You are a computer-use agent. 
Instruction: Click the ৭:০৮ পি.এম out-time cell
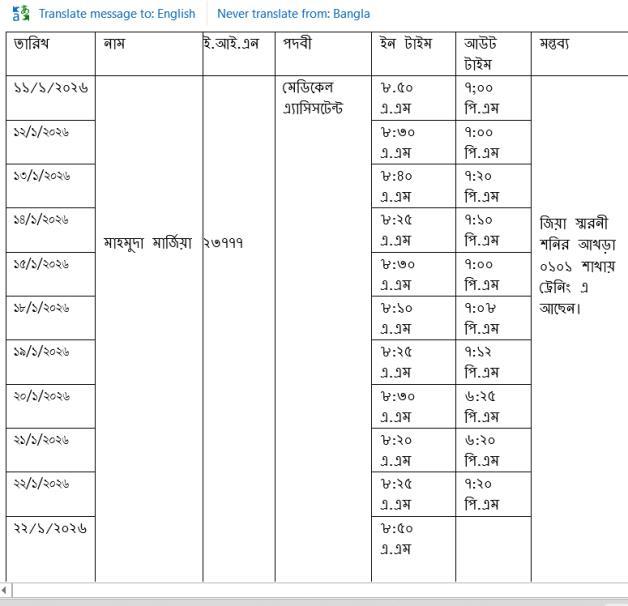[x=481, y=318]
